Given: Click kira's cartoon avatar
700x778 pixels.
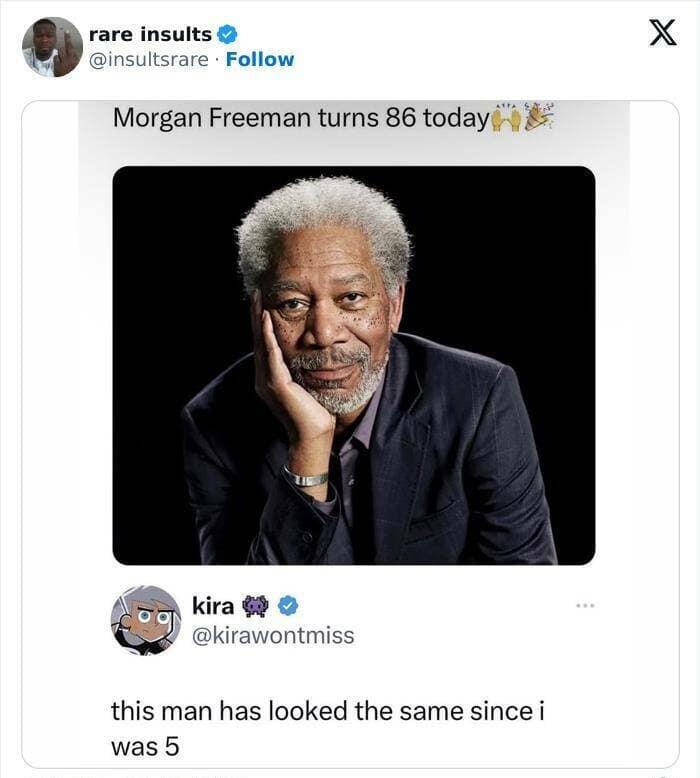Looking at the screenshot, I should click(146, 620).
